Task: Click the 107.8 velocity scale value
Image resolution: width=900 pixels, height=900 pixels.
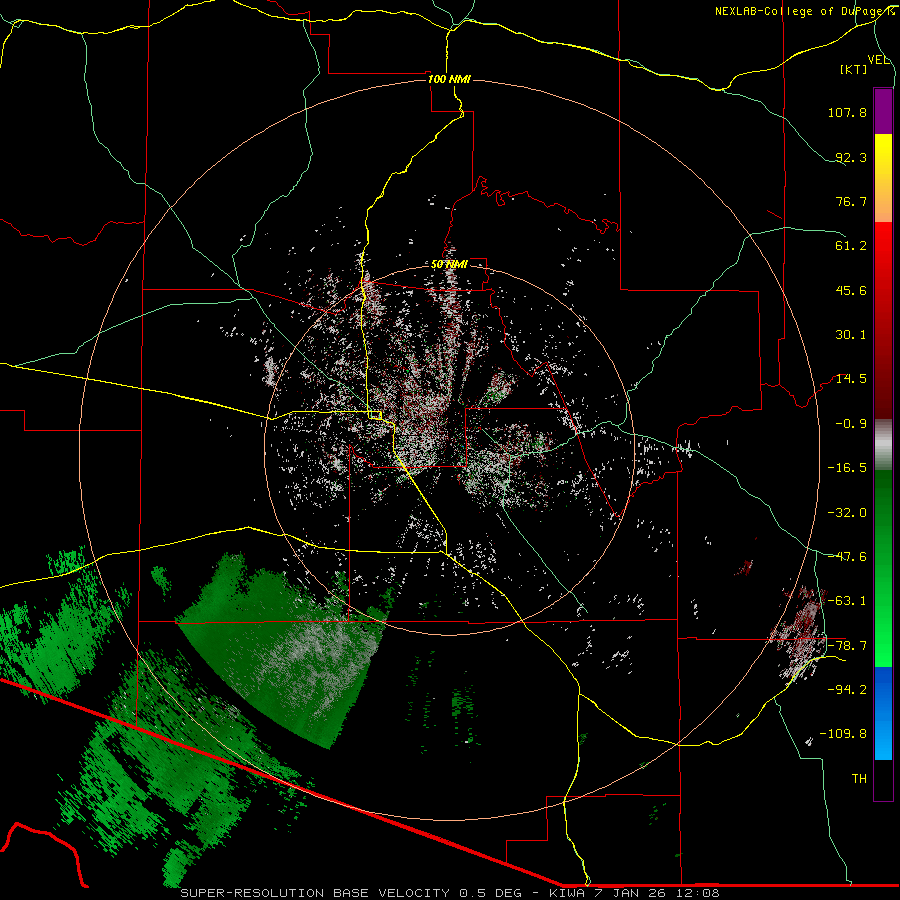Action: [x=847, y=112]
